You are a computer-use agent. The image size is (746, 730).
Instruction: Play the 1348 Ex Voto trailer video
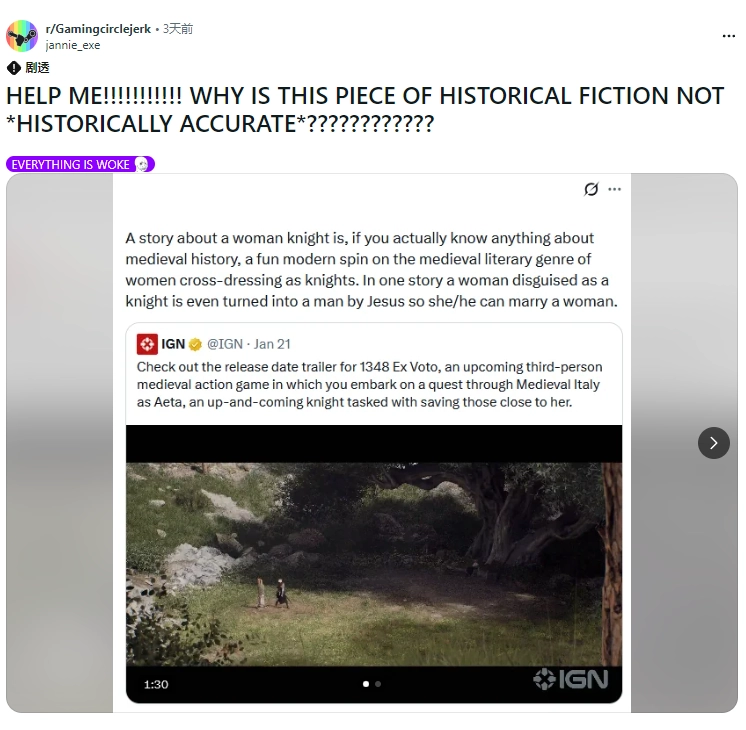[x=374, y=564]
